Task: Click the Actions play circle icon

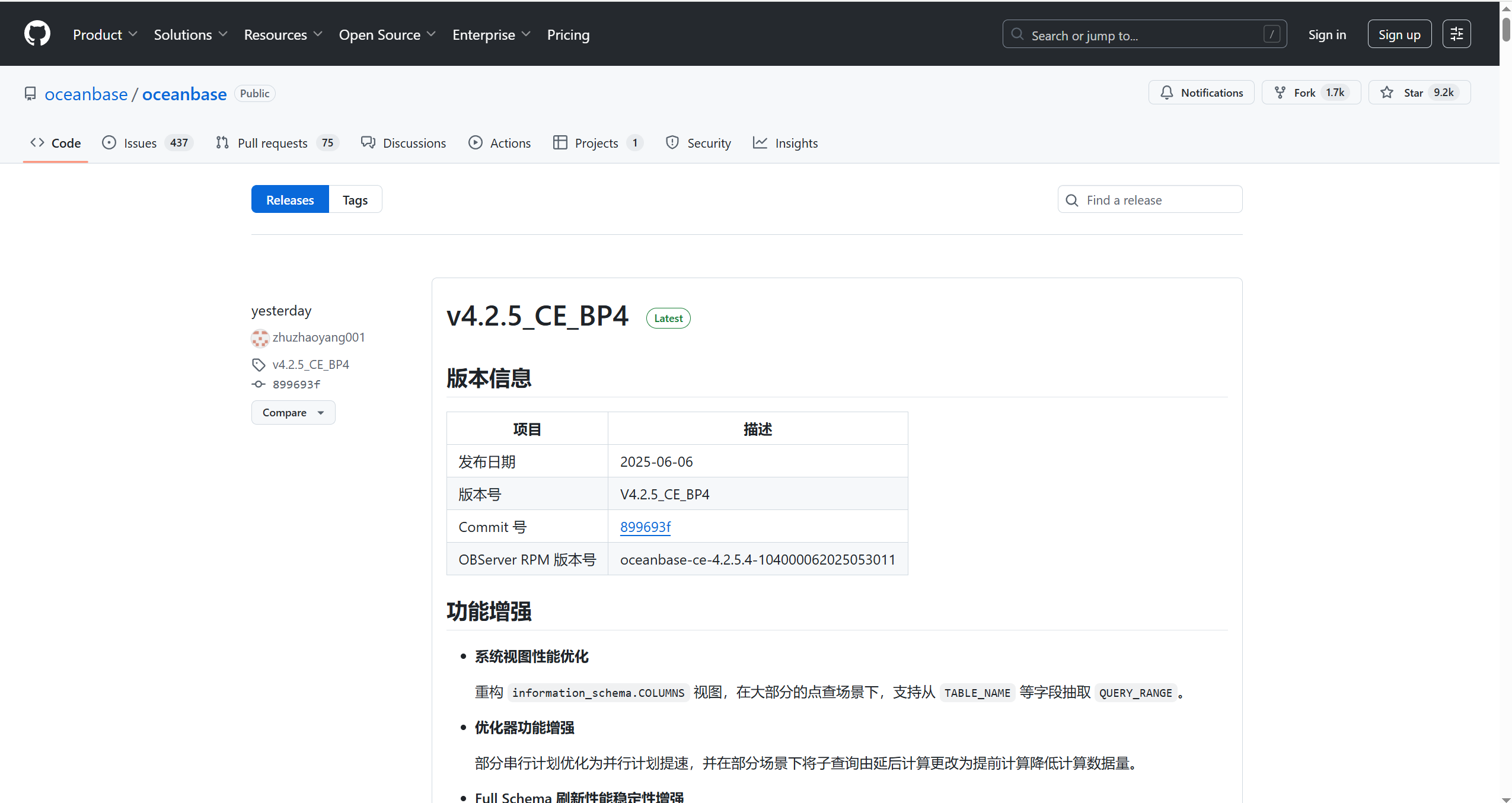Action: (475, 142)
